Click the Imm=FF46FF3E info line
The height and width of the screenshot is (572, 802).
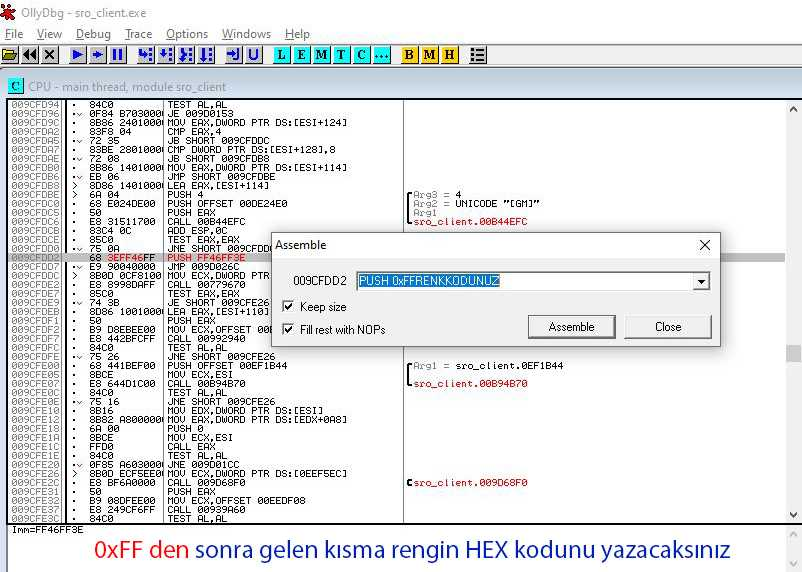tap(47, 530)
